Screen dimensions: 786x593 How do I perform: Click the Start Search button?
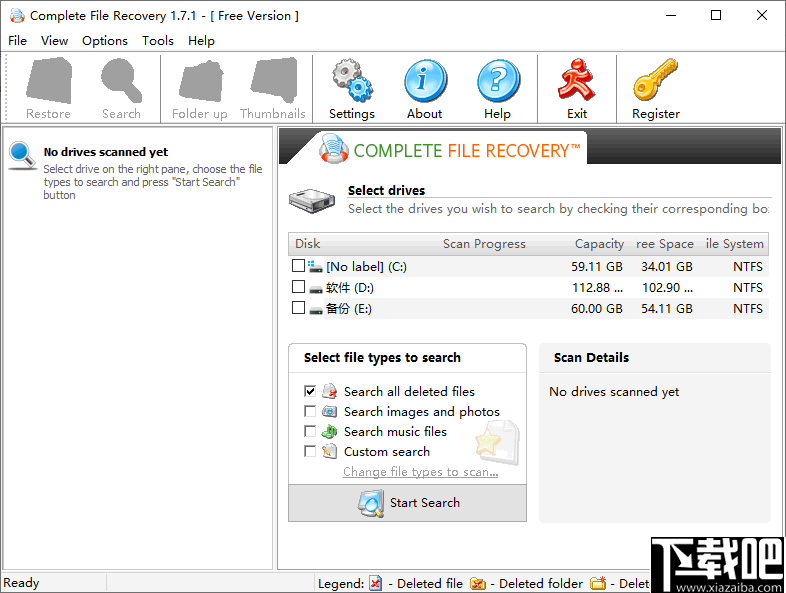408,503
